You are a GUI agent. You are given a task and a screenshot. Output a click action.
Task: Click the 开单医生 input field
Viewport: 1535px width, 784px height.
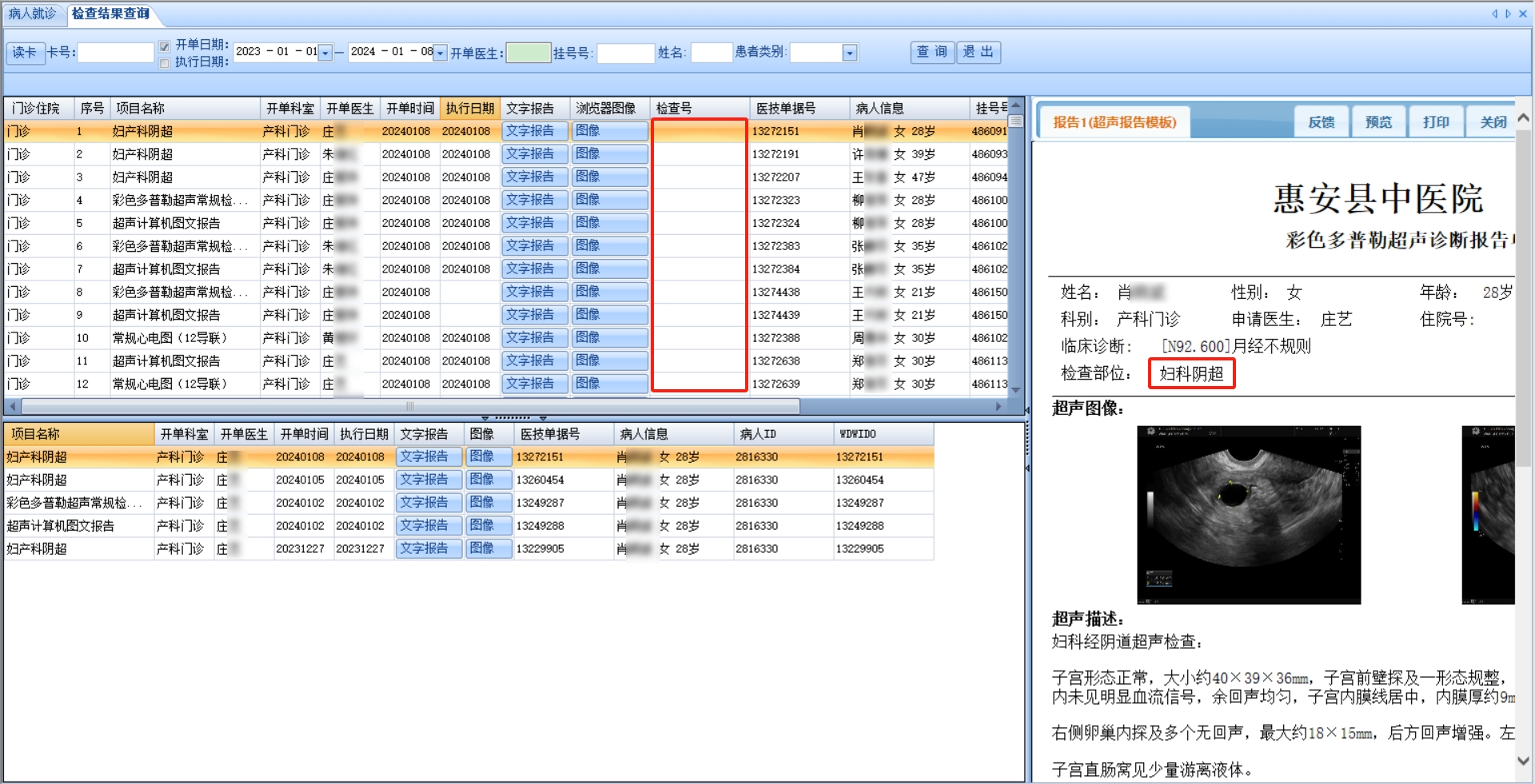pyautogui.click(x=528, y=53)
